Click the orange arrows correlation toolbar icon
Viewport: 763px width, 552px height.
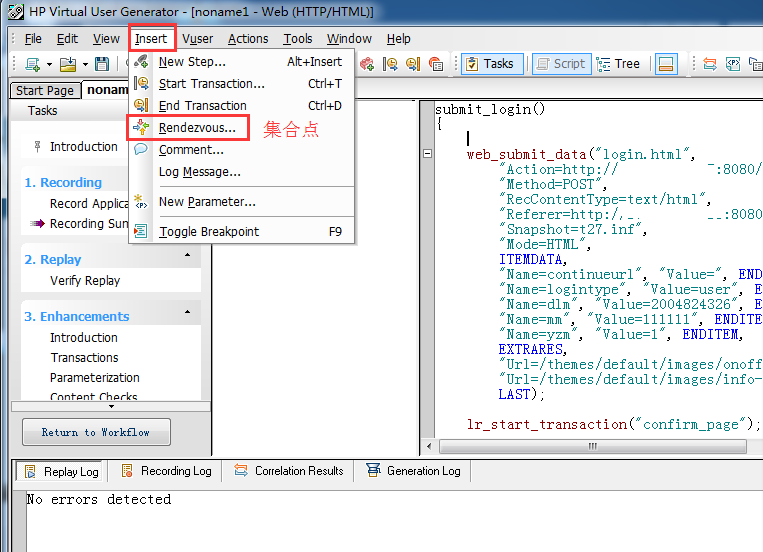click(710, 64)
